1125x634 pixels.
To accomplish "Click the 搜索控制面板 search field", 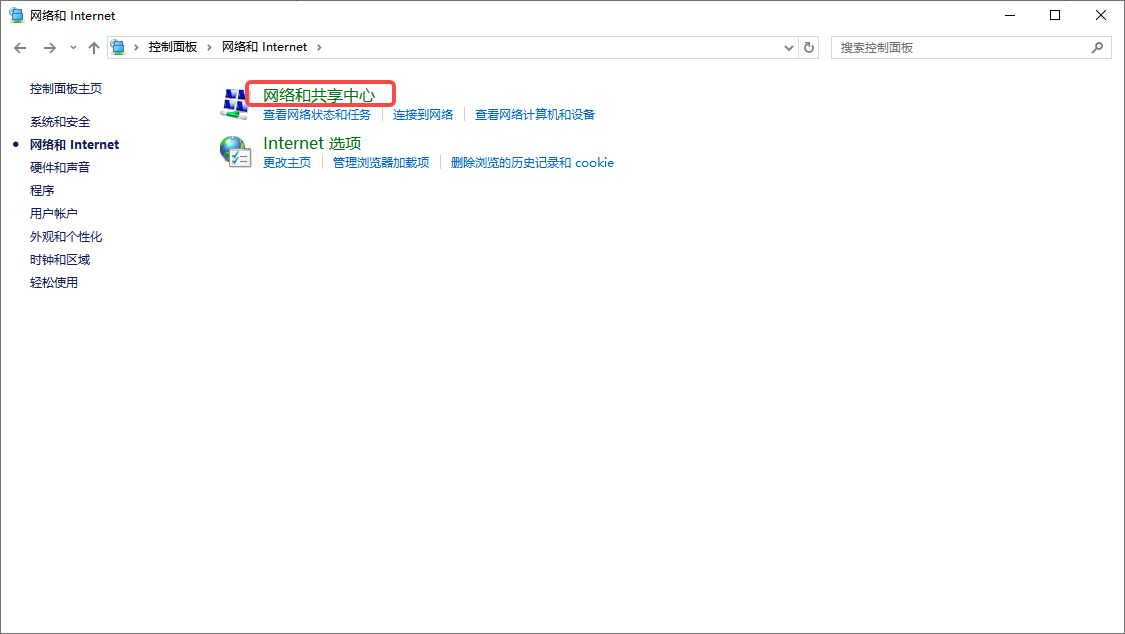I will point(960,47).
